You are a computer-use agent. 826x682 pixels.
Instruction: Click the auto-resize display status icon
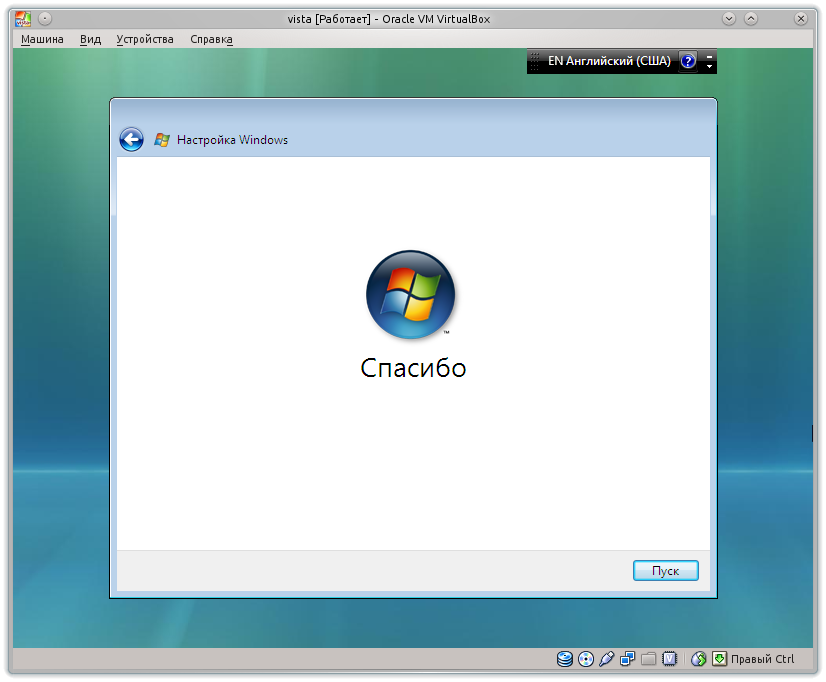point(720,659)
